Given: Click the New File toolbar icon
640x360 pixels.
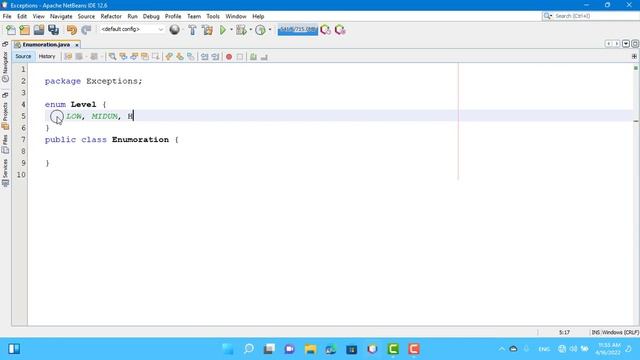Looking at the screenshot, I should [11, 30].
